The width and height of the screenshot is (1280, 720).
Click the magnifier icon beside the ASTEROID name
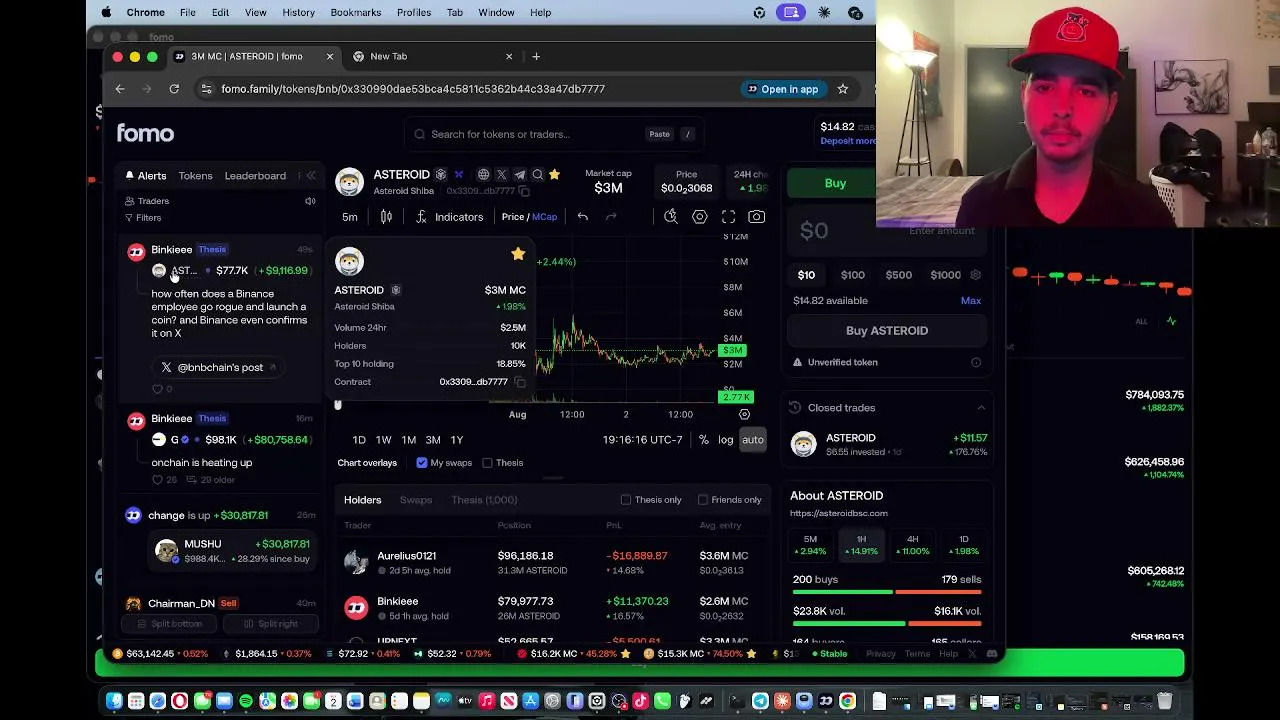537,175
